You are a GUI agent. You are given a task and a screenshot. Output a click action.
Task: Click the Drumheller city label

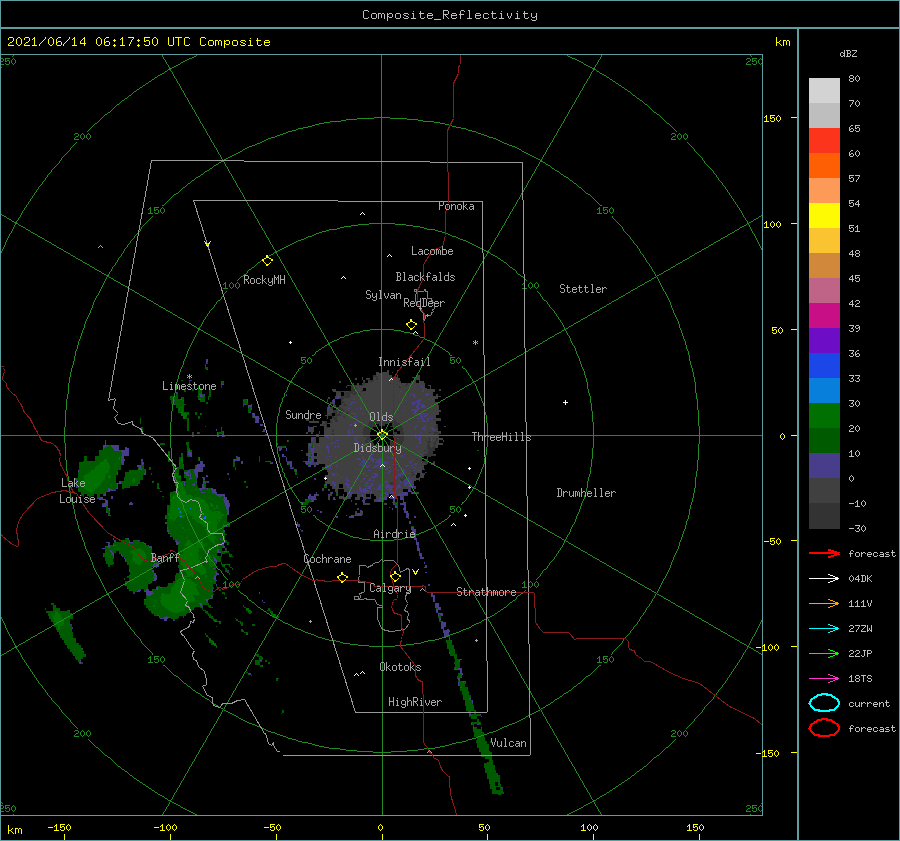point(586,493)
